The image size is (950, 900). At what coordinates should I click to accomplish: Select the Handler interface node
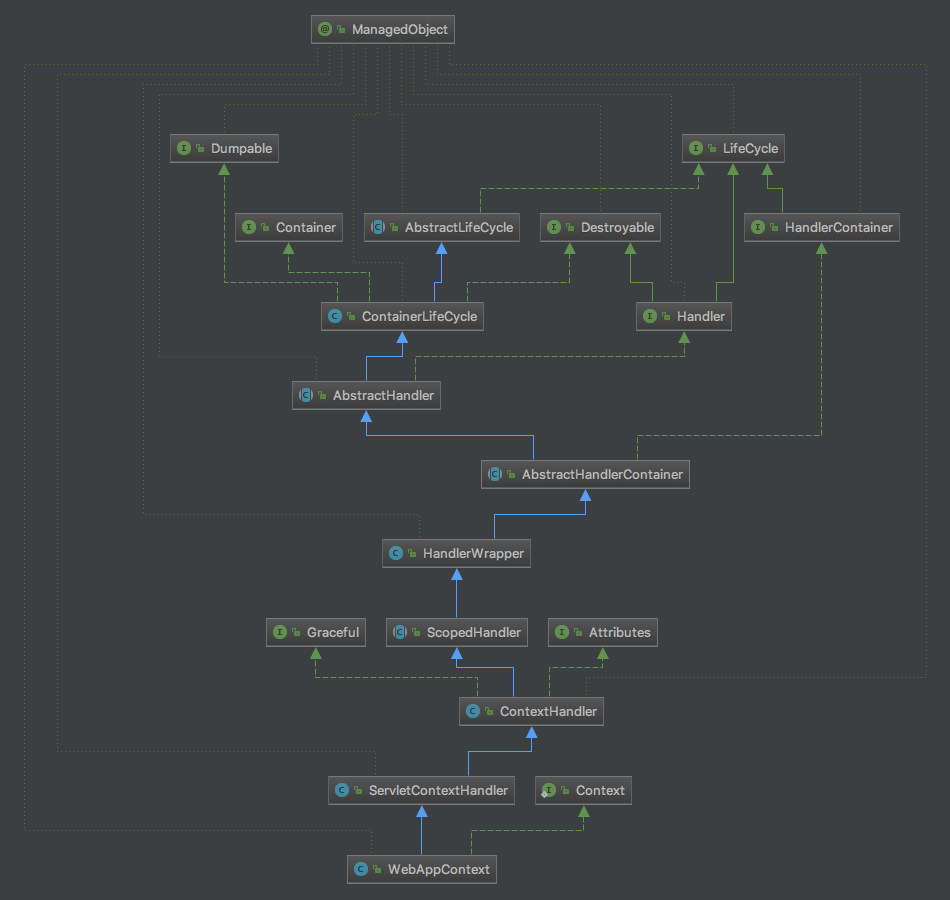point(684,317)
